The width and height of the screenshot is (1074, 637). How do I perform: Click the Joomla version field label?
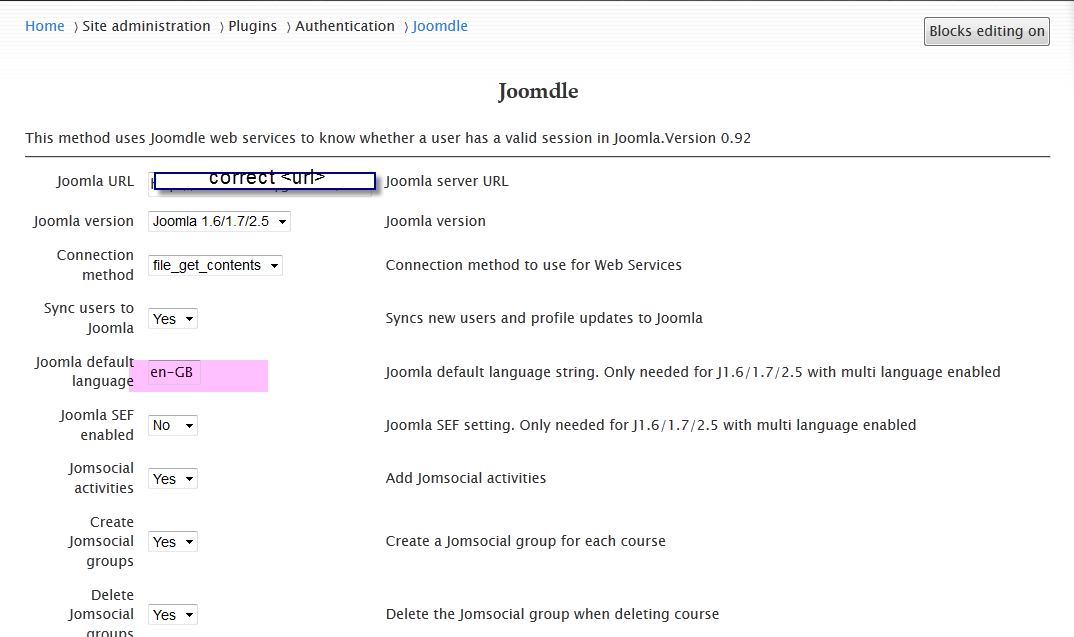[x=83, y=221]
